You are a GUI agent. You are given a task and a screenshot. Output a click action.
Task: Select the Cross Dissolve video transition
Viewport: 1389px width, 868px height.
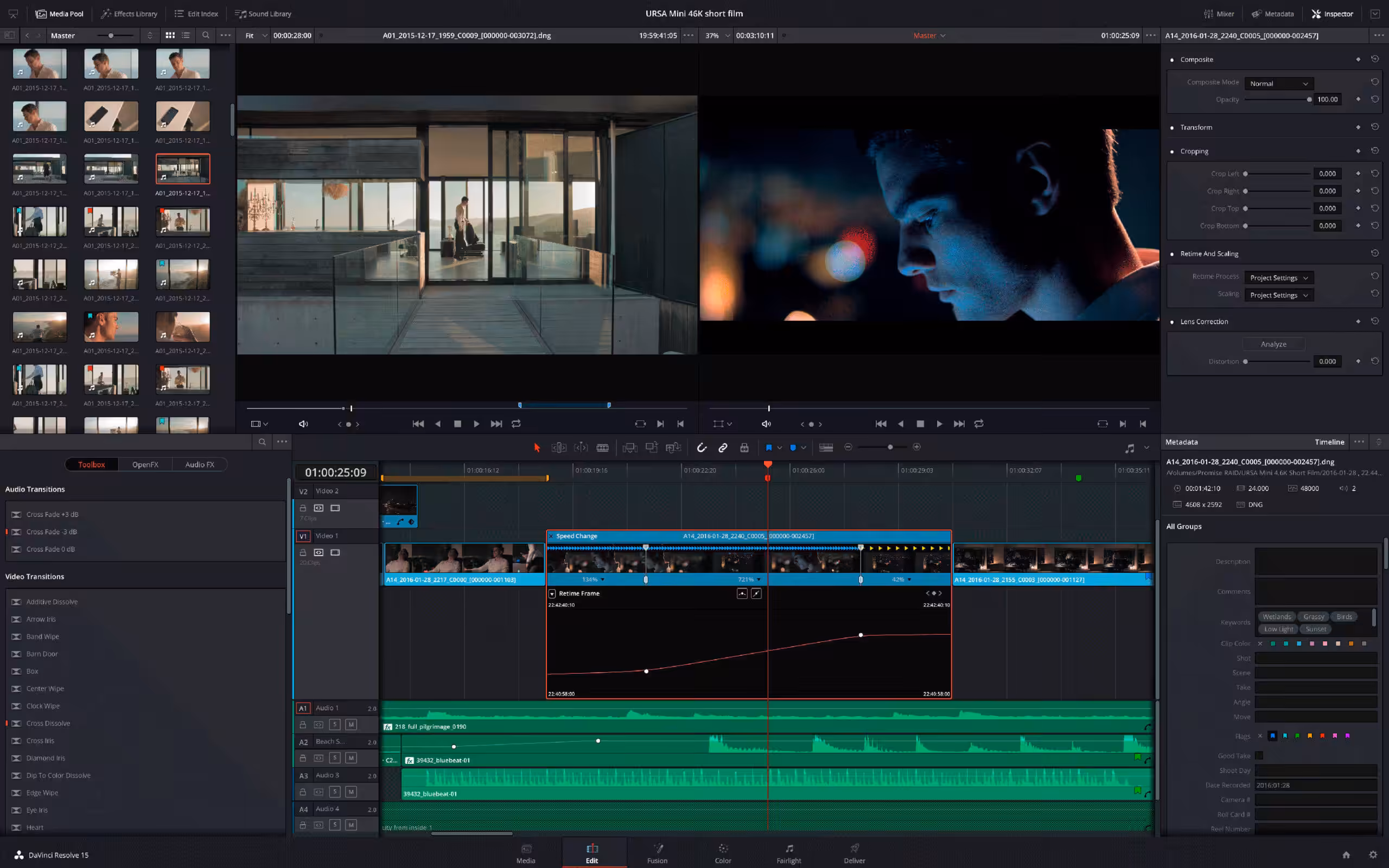tap(48, 723)
